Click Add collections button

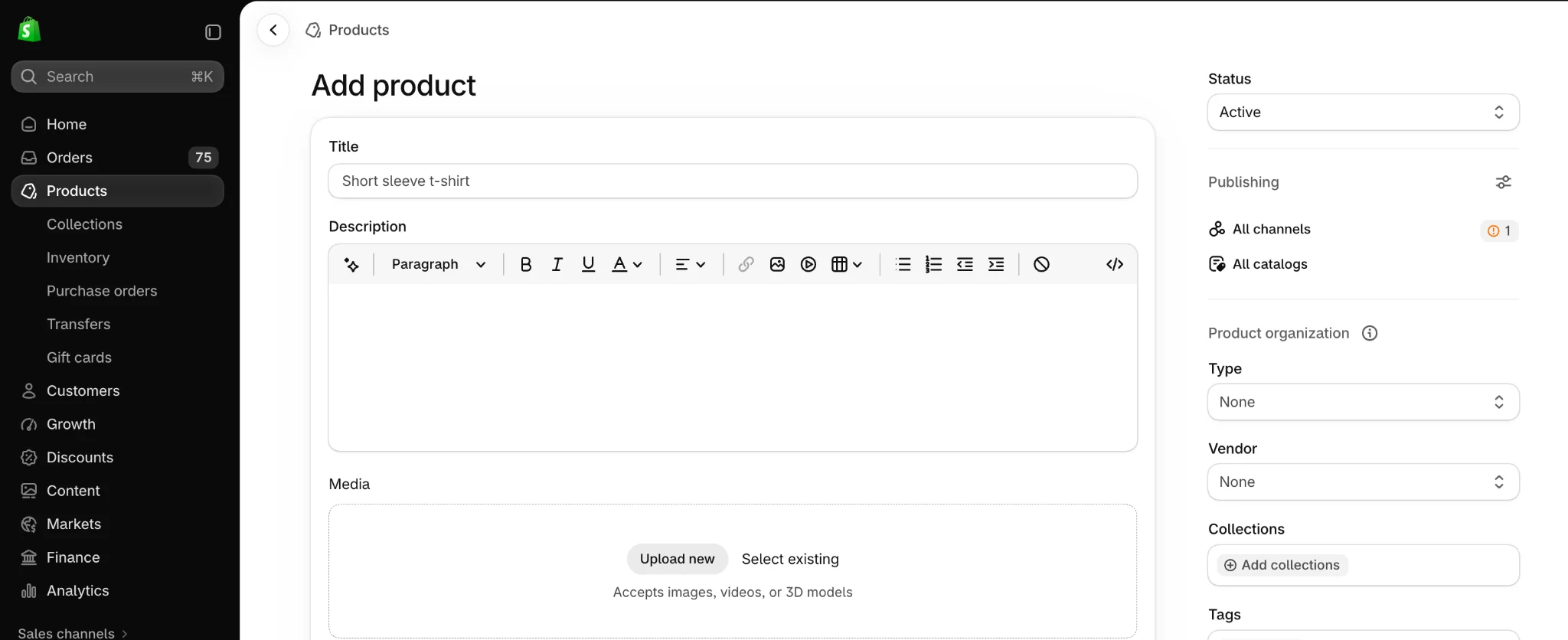[1282, 565]
